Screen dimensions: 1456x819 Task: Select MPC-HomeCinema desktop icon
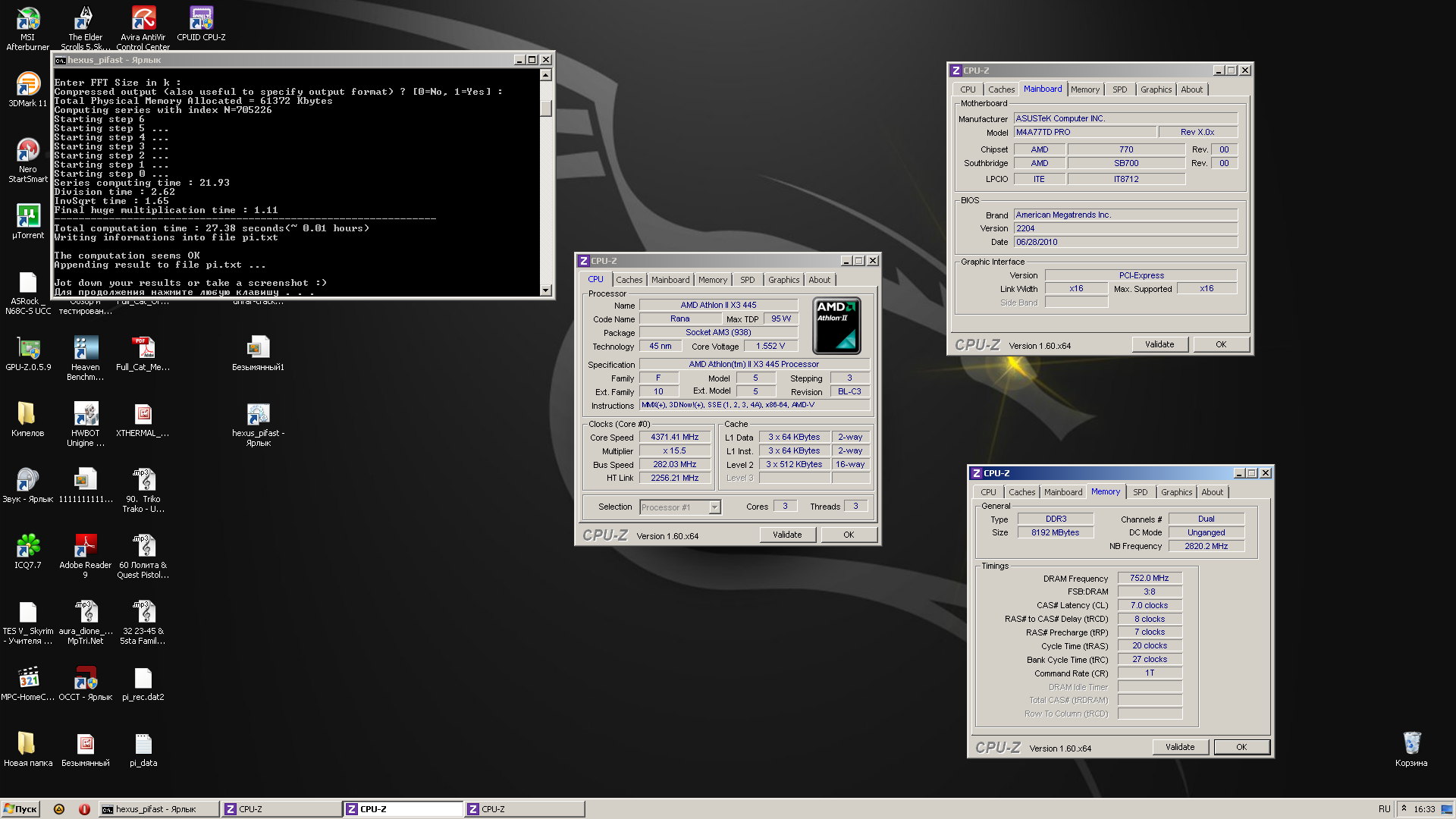28,683
